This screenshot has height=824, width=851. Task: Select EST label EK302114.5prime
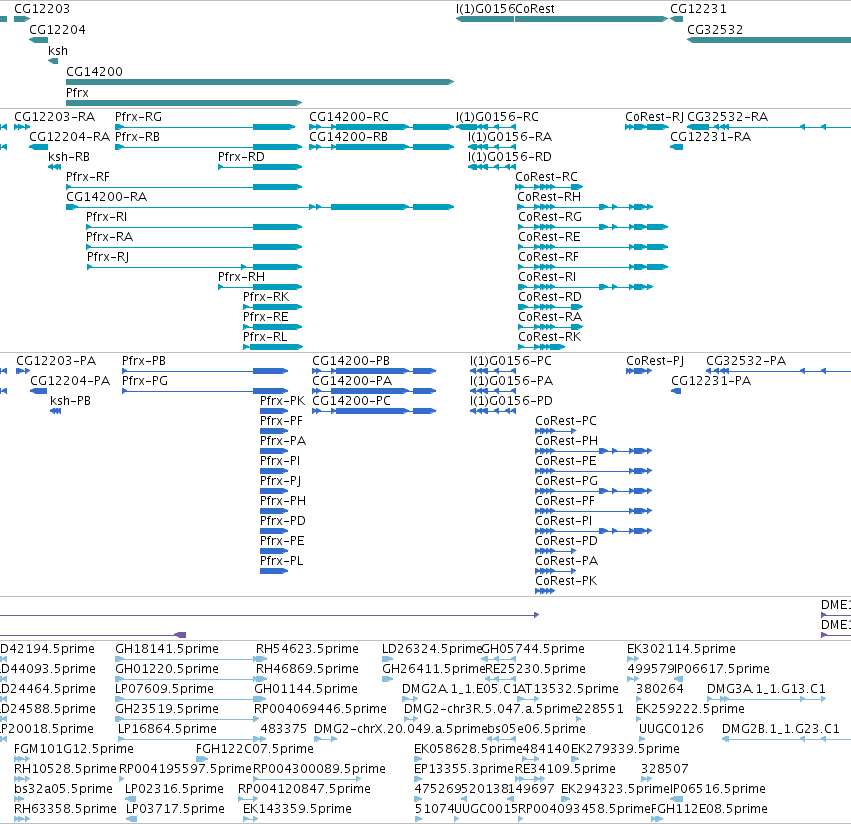point(681,649)
